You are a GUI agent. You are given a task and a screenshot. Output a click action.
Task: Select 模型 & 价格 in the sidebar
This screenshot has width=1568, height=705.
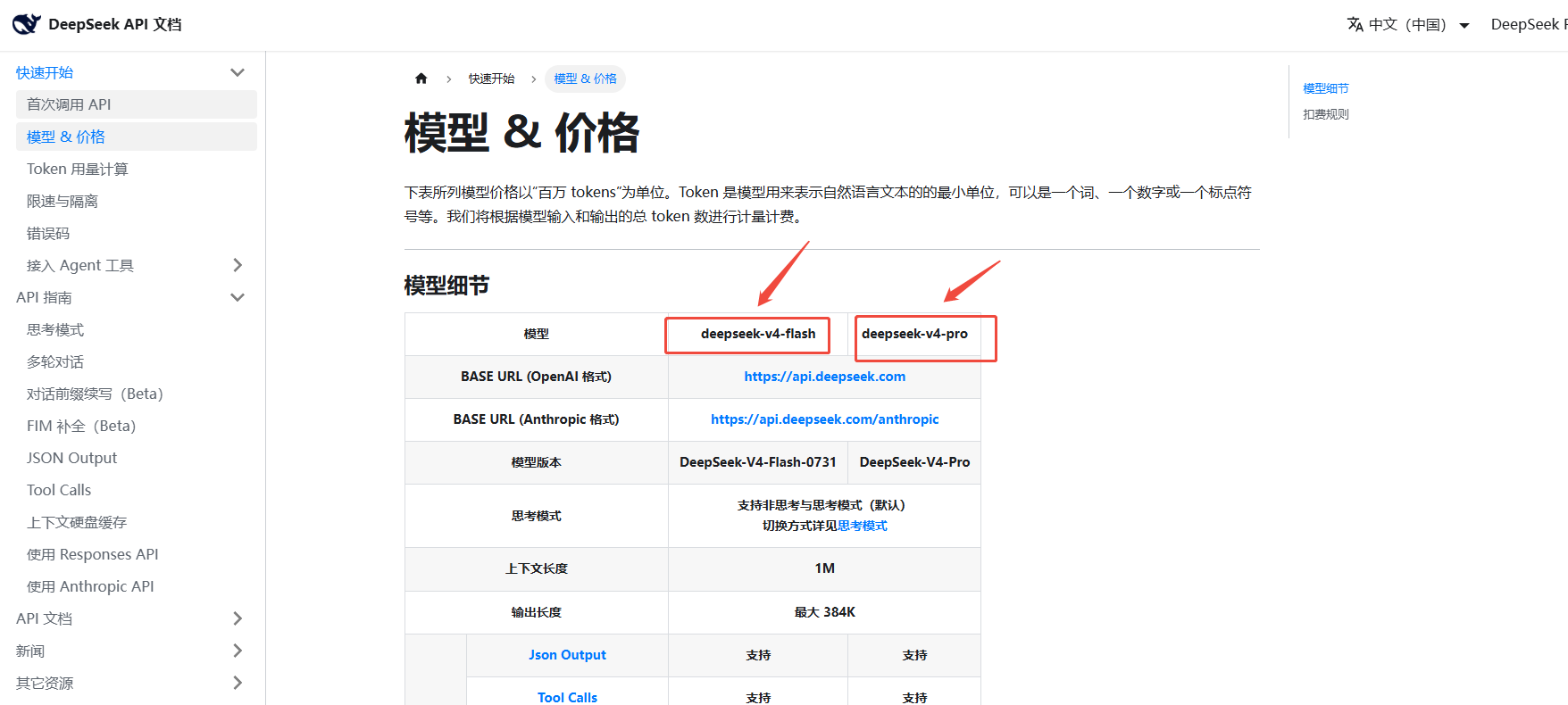137,137
